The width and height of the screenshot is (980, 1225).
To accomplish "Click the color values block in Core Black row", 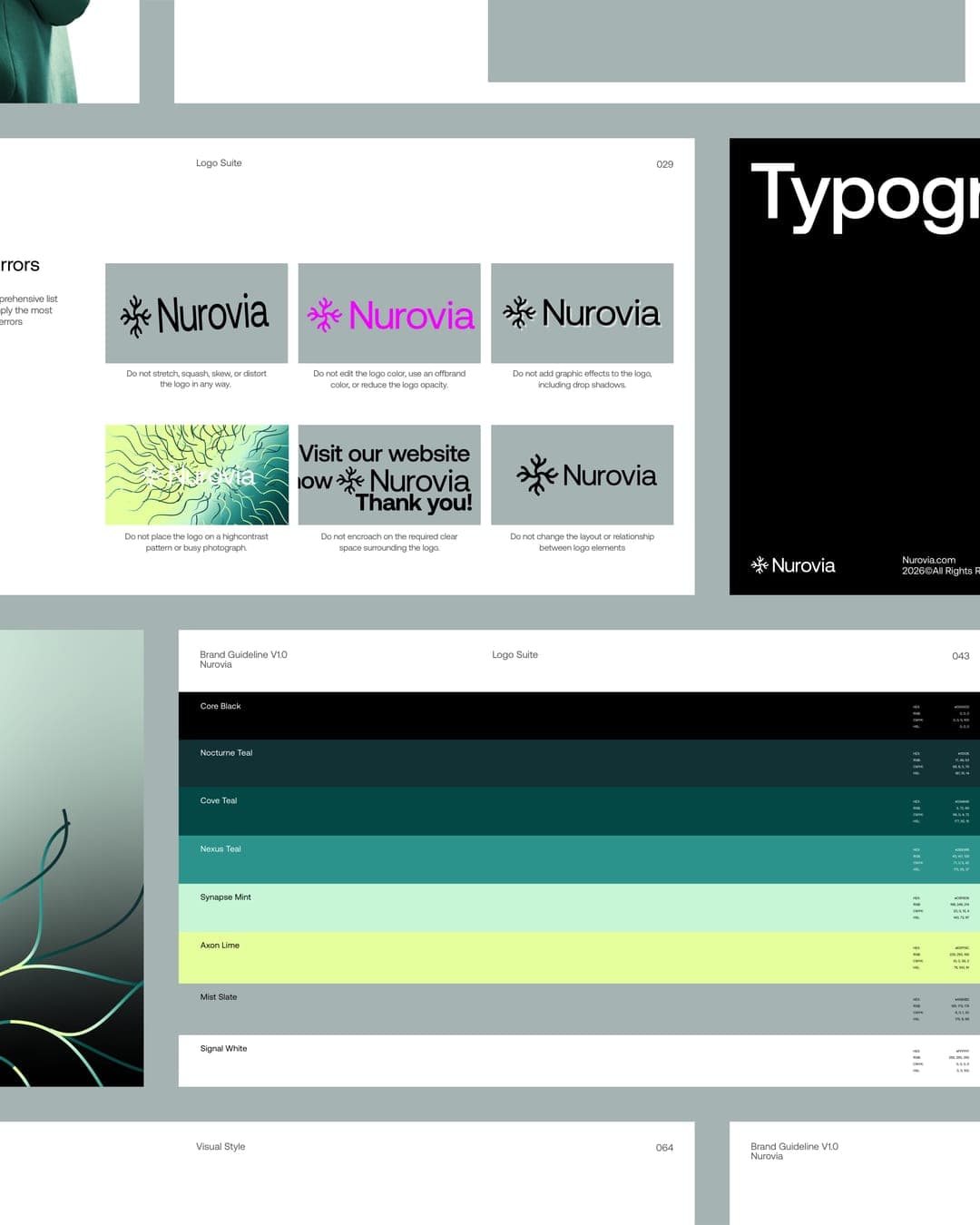I will click(x=941, y=716).
